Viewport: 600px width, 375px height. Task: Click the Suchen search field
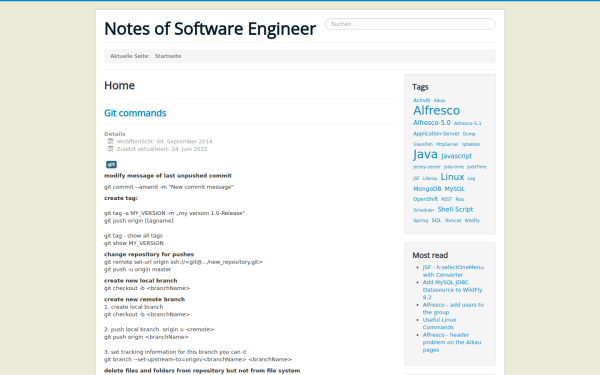point(410,24)
